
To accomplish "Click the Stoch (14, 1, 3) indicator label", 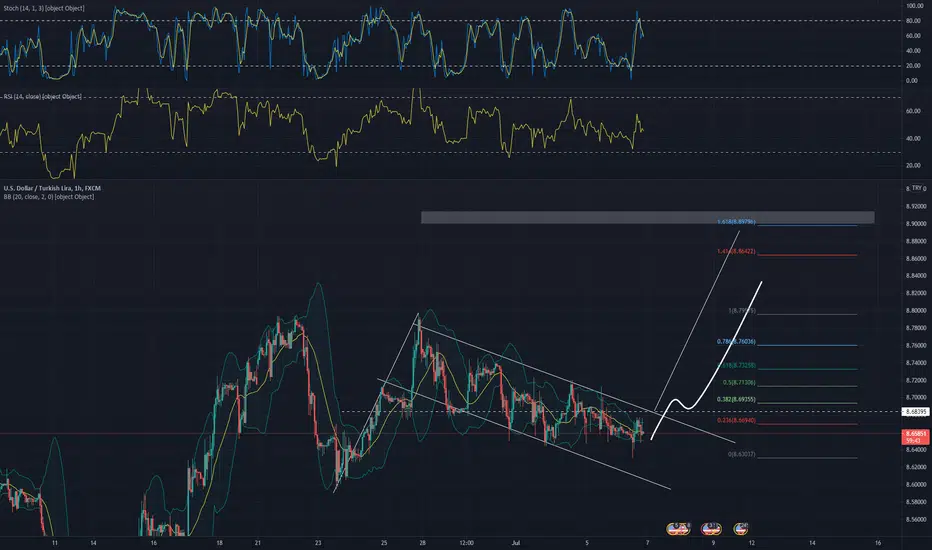I will [44, 8].
